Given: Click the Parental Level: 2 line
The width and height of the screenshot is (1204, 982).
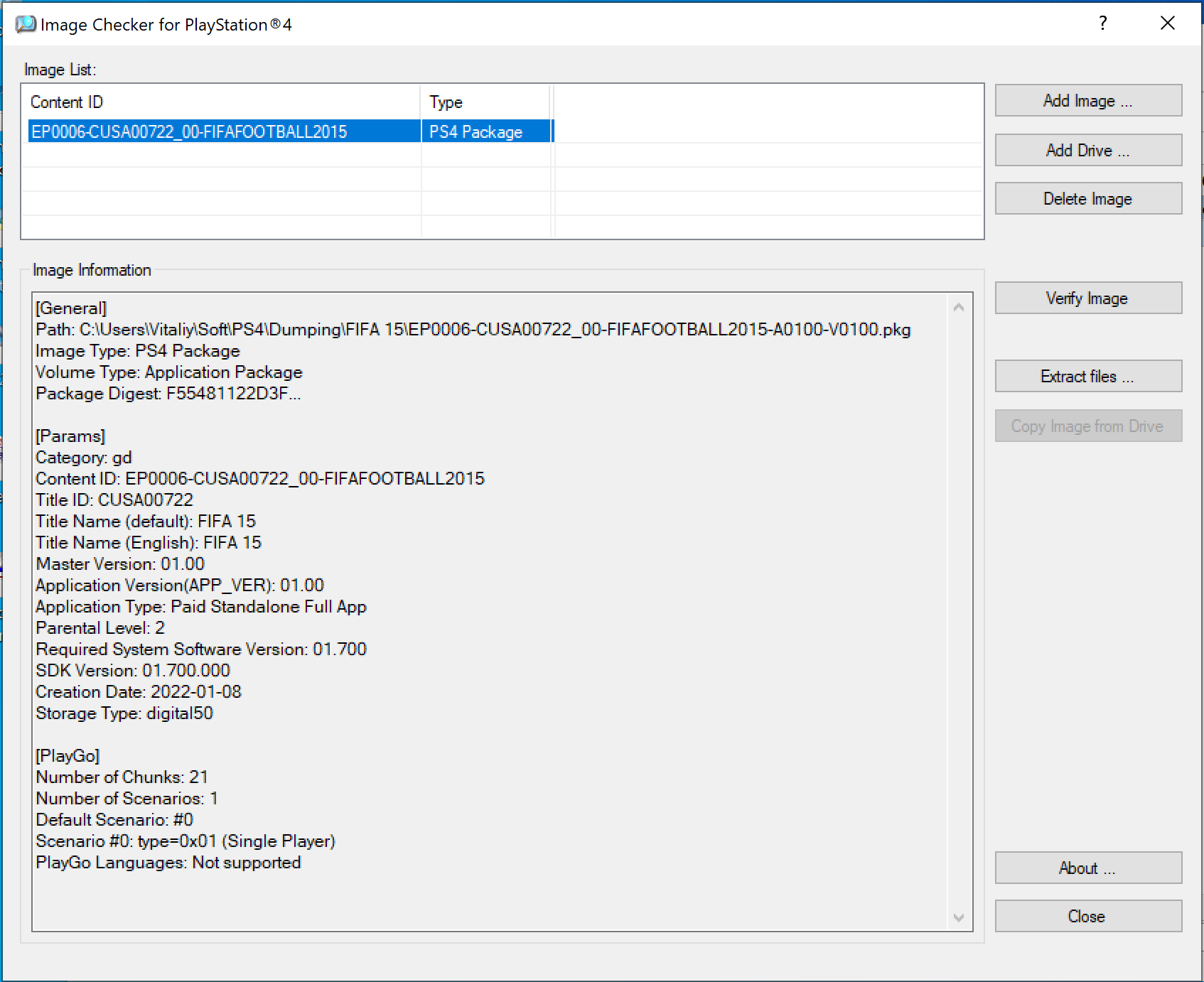Looking at the screenshot, I should coord(100,628).
